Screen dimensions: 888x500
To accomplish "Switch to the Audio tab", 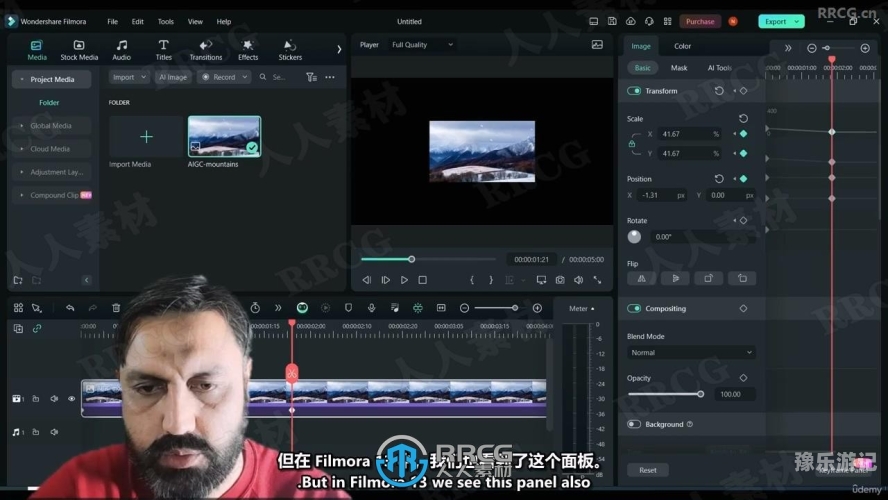I will [121, 50].
